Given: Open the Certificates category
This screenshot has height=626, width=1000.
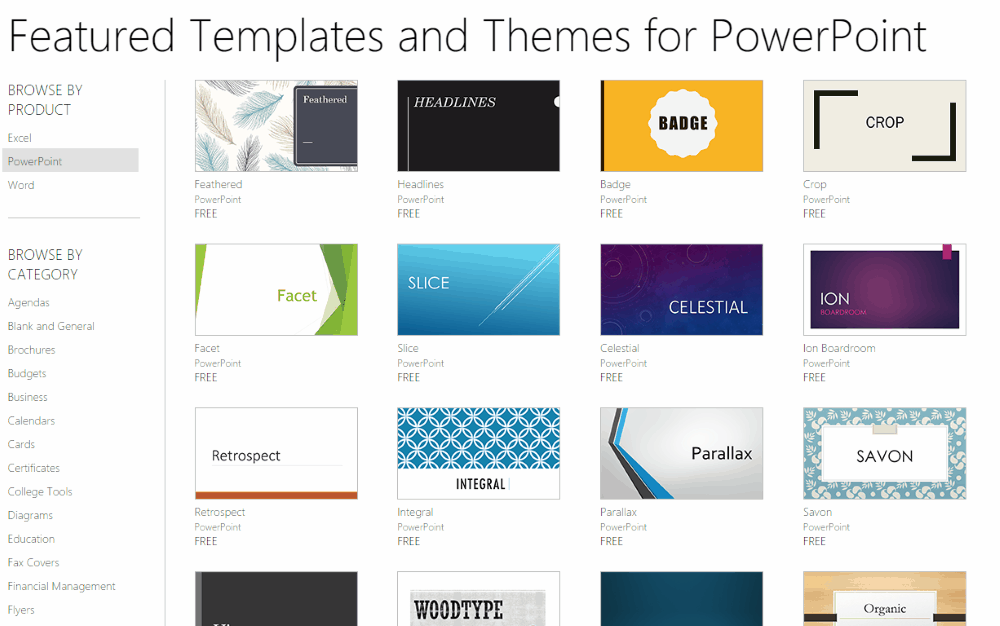Looking at the screenshot, I should (34, 467).
